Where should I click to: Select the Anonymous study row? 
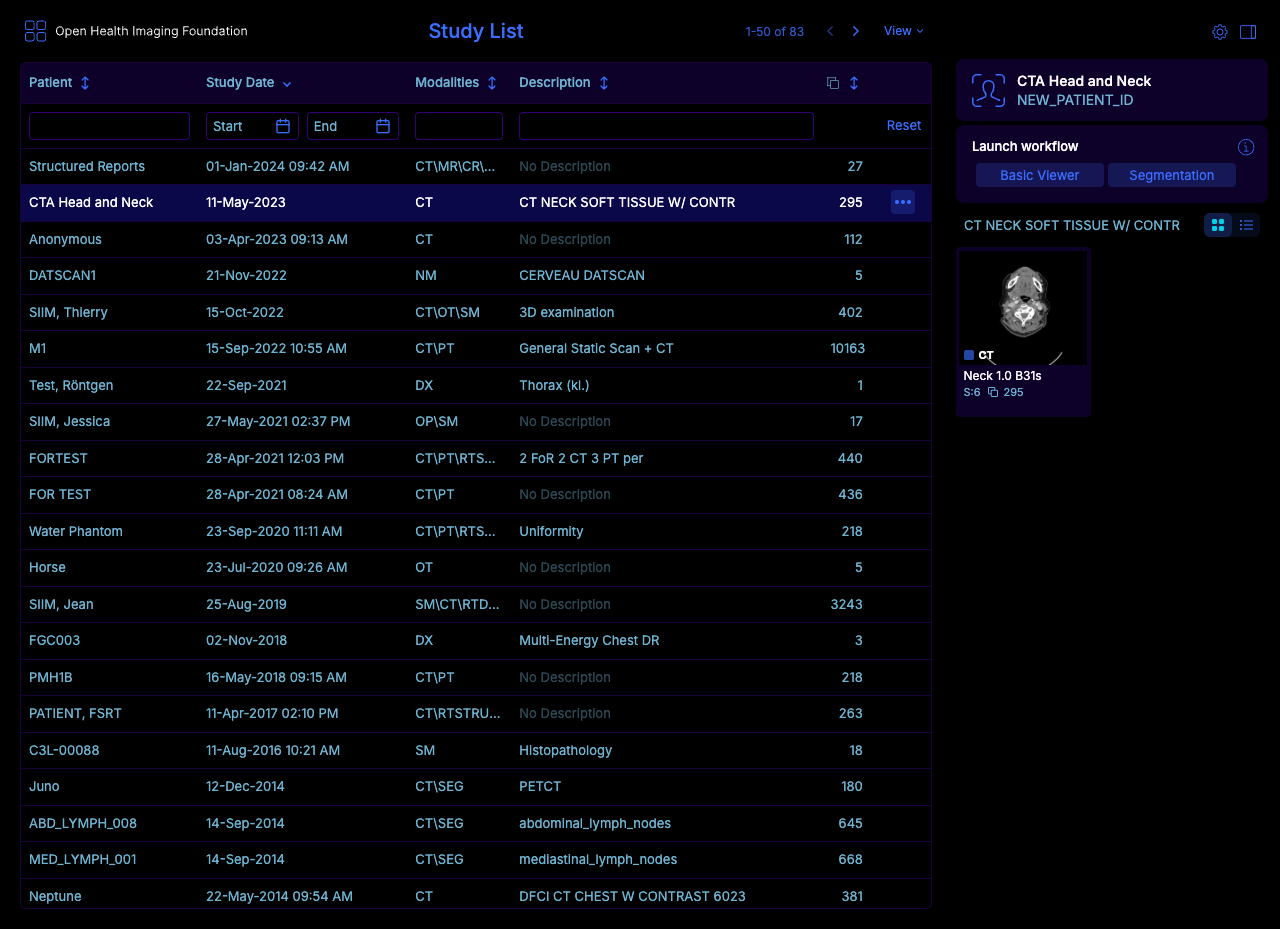point(475,239)
